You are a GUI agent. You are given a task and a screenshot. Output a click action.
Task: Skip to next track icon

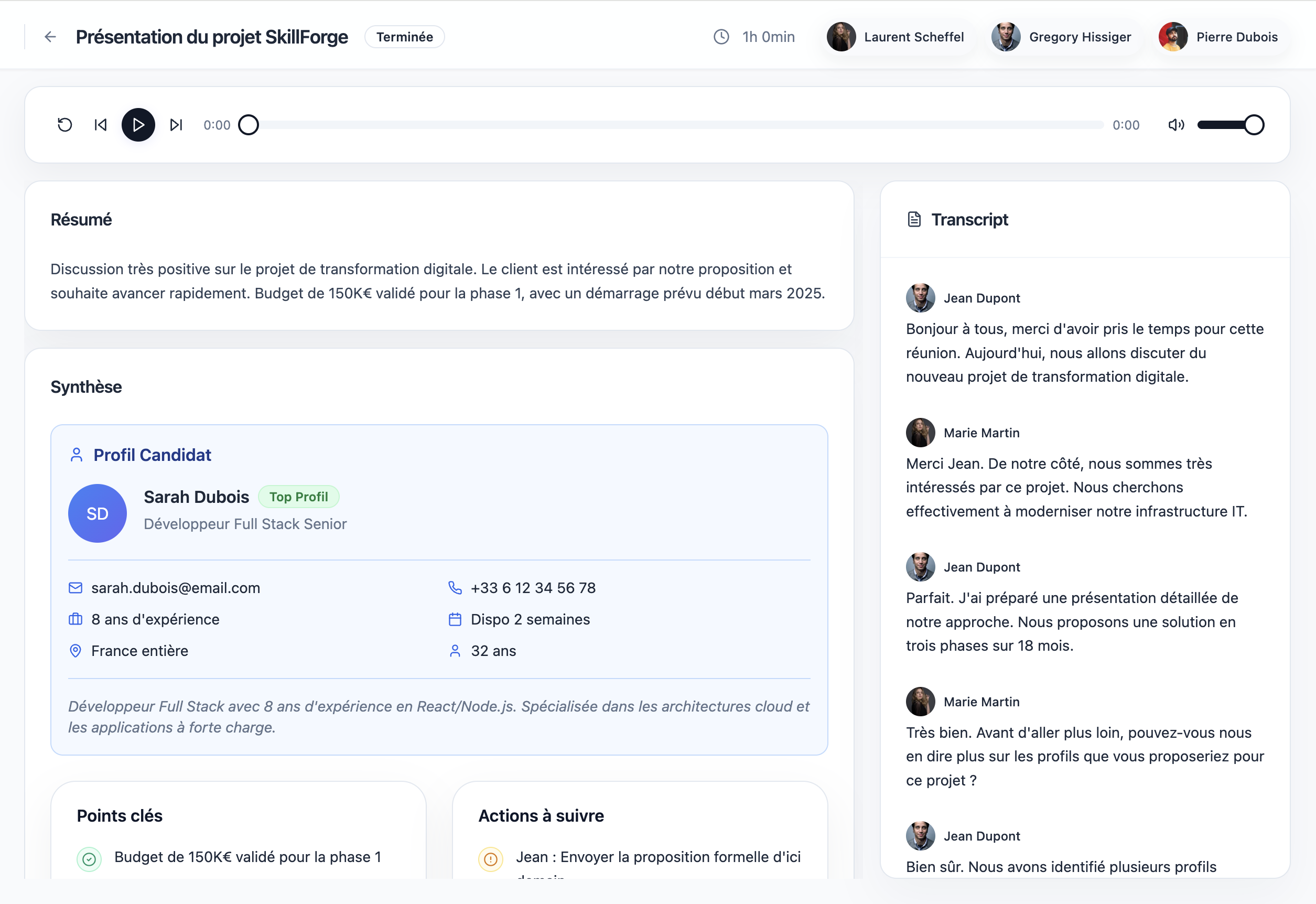coord(176,125)
